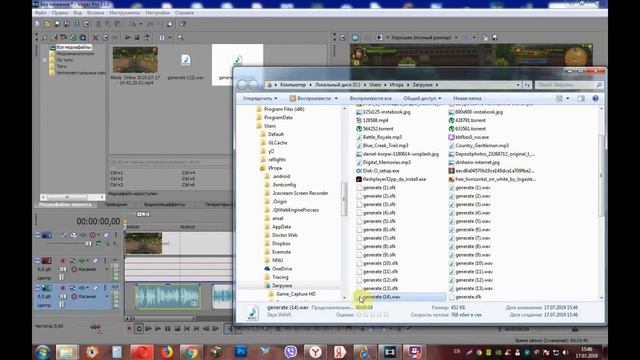Click the Save project floppy icon

pos(57,24)
